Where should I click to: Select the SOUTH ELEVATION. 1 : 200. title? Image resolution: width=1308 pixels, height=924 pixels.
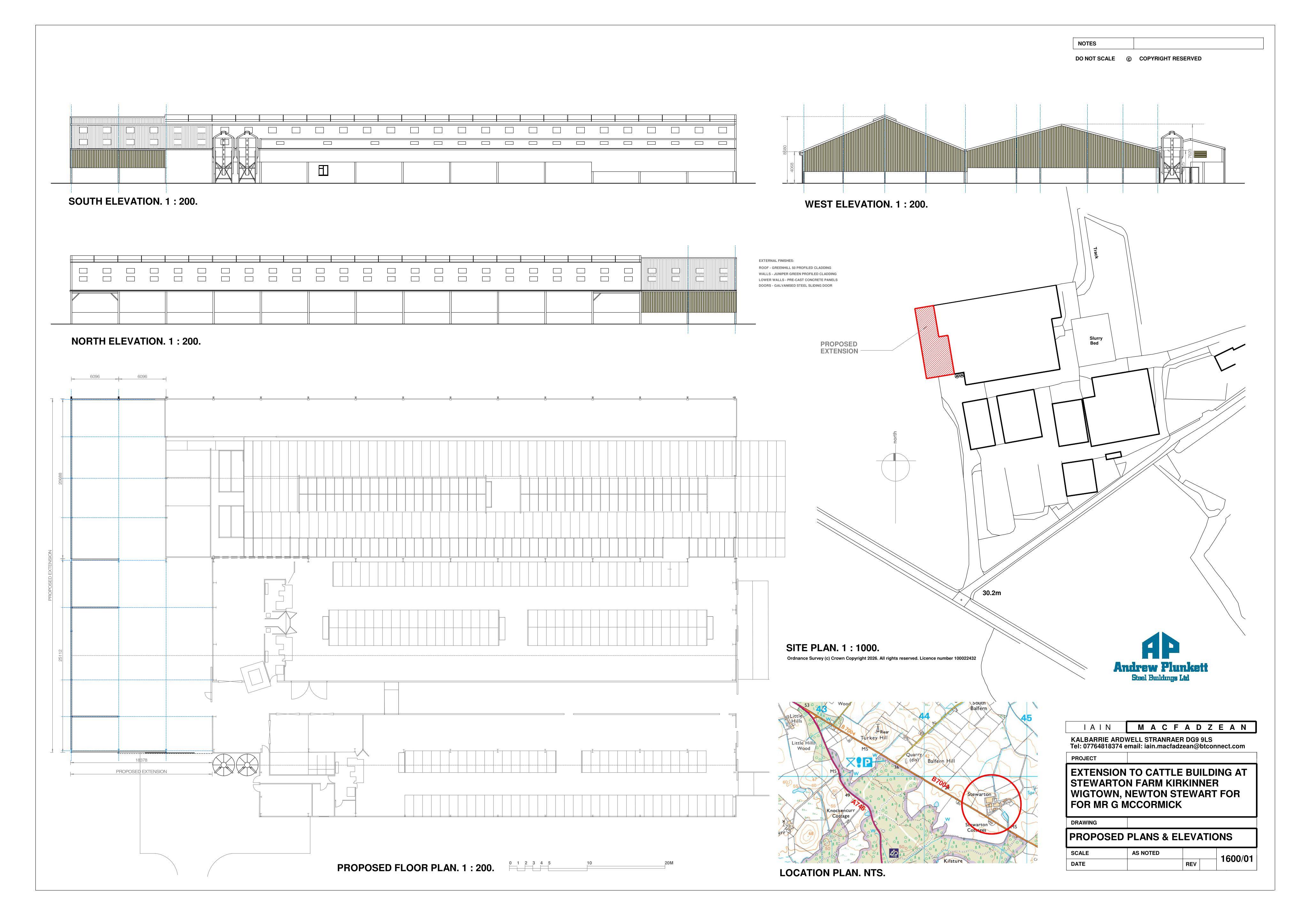coord(133,202)
